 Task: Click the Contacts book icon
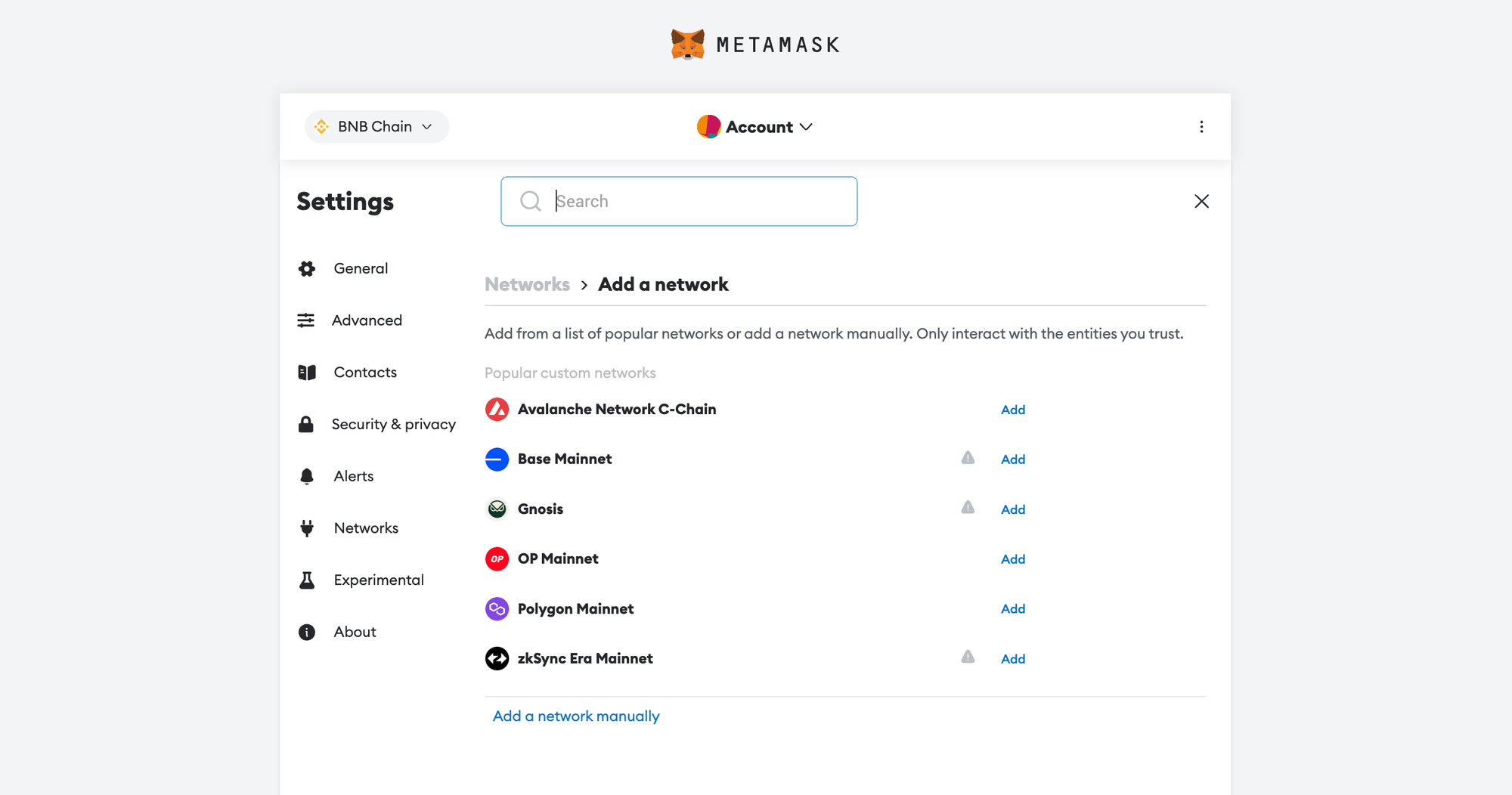pyautogui.click(x=306, y=373)
